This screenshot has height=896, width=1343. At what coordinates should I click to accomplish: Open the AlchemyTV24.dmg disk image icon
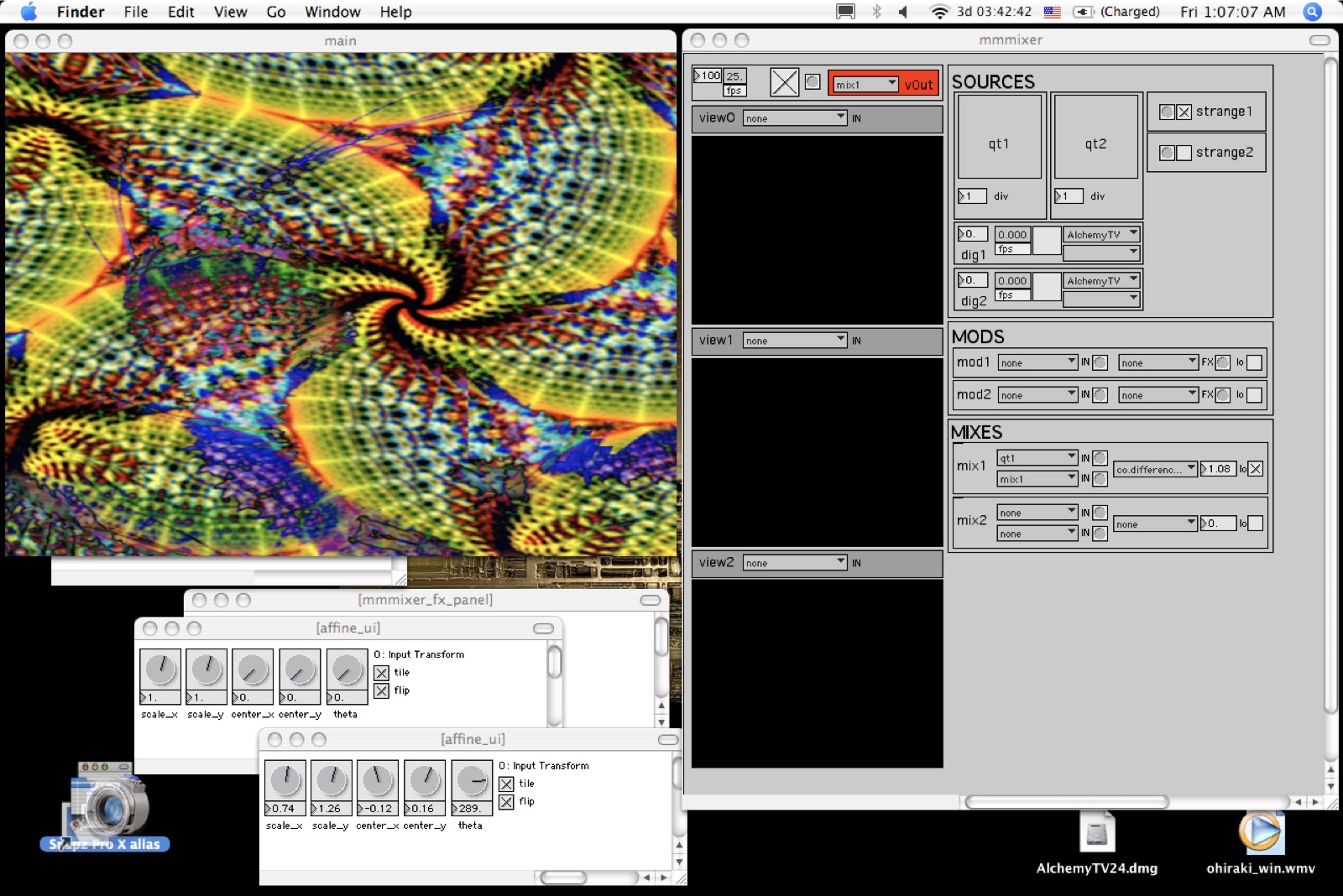pyautogui.click(x=1096, y=834)
